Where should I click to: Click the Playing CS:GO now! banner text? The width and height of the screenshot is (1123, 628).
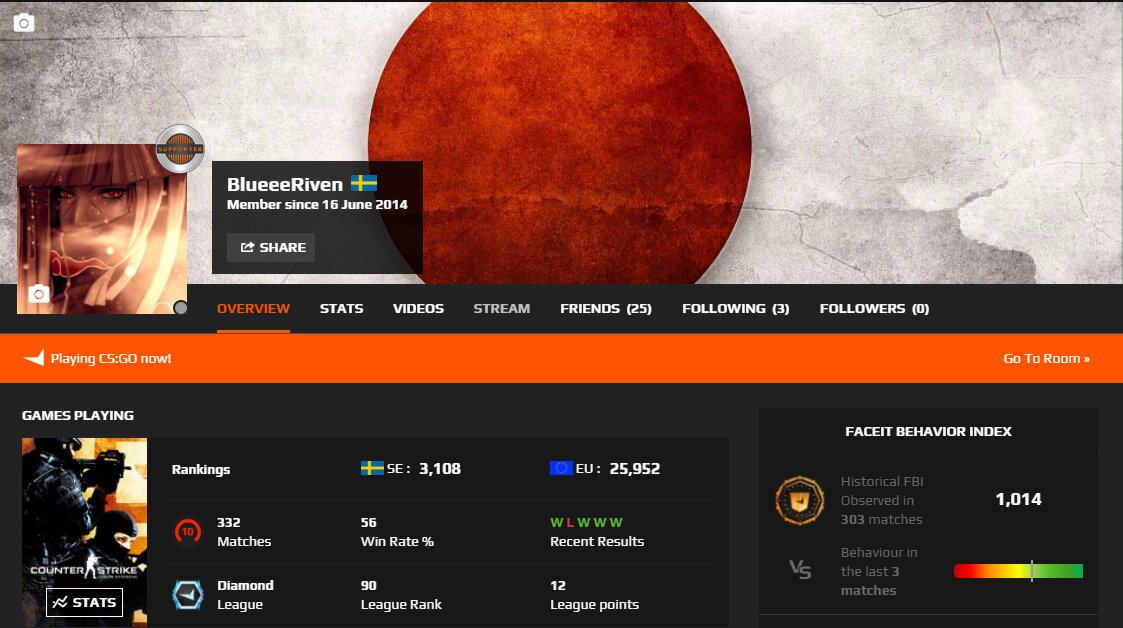point(111,358)
